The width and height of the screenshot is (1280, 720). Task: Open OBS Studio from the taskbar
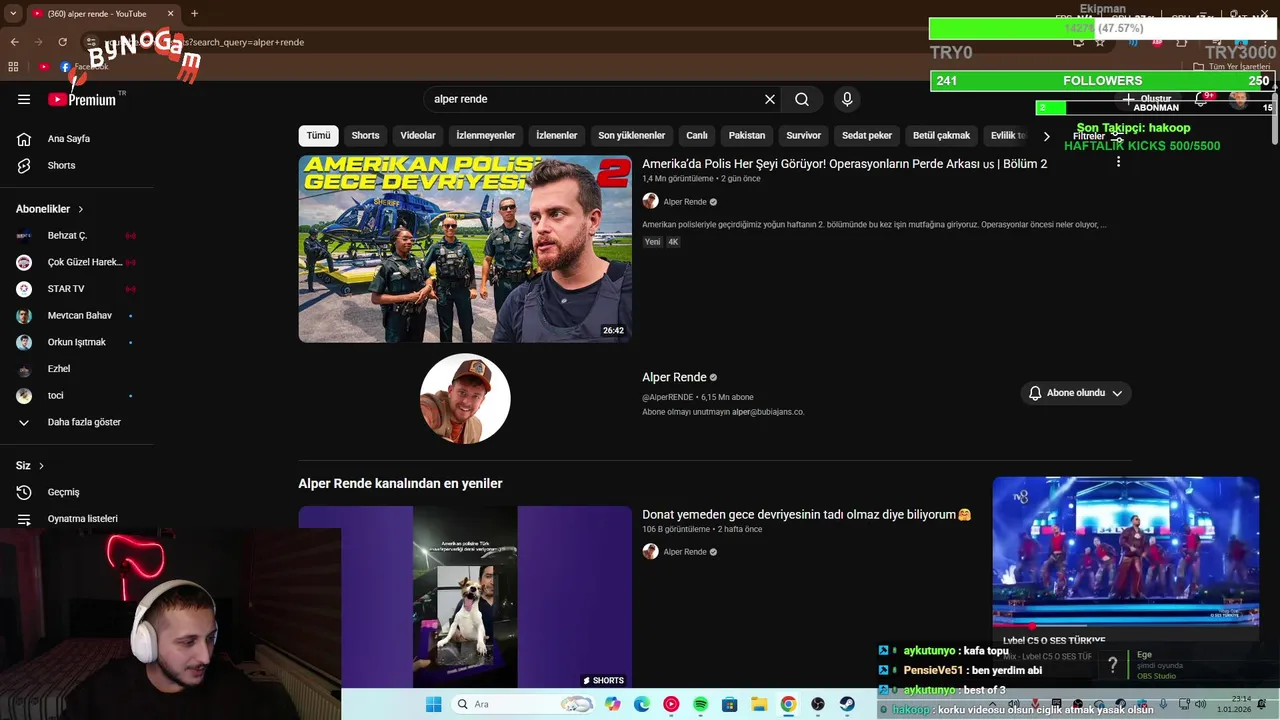pos(818,704)
